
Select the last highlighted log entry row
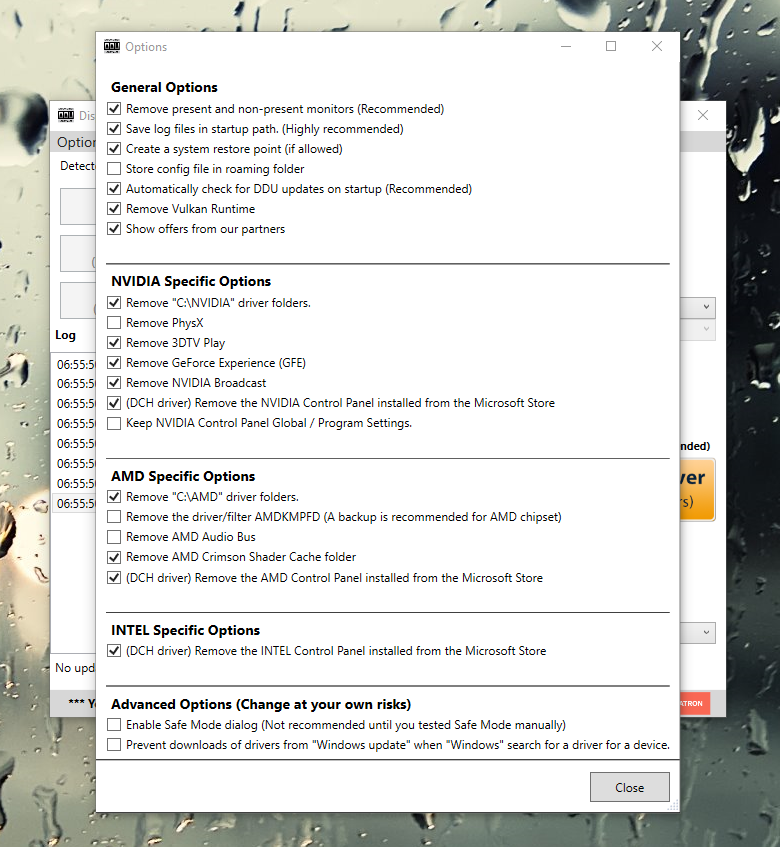coord(74,503)
